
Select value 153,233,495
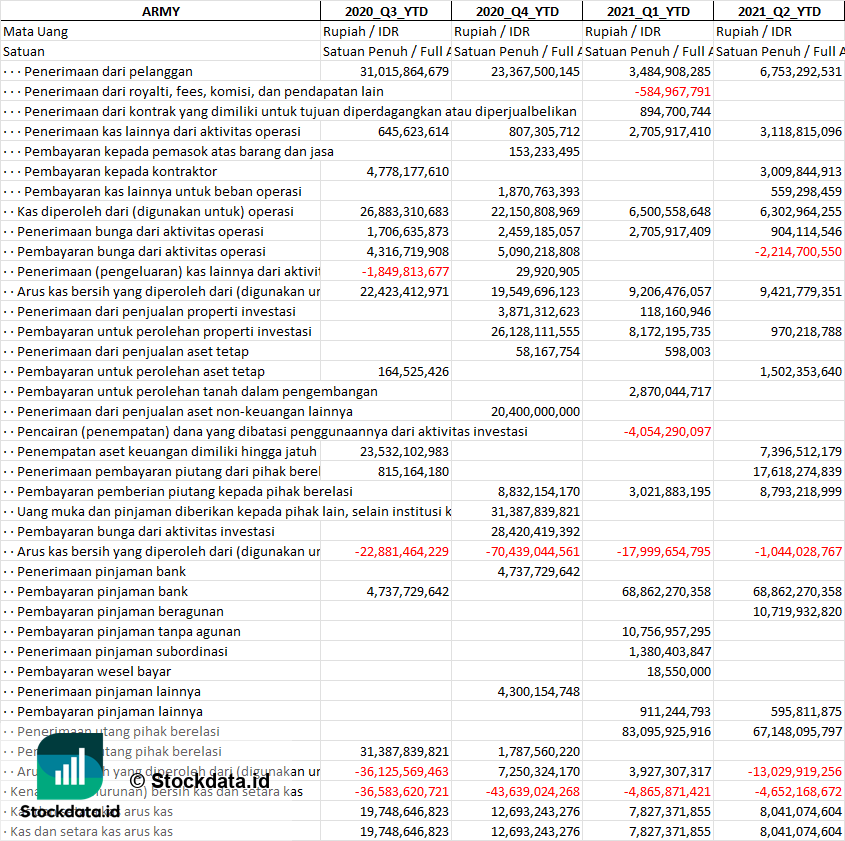tap(544, 151)
